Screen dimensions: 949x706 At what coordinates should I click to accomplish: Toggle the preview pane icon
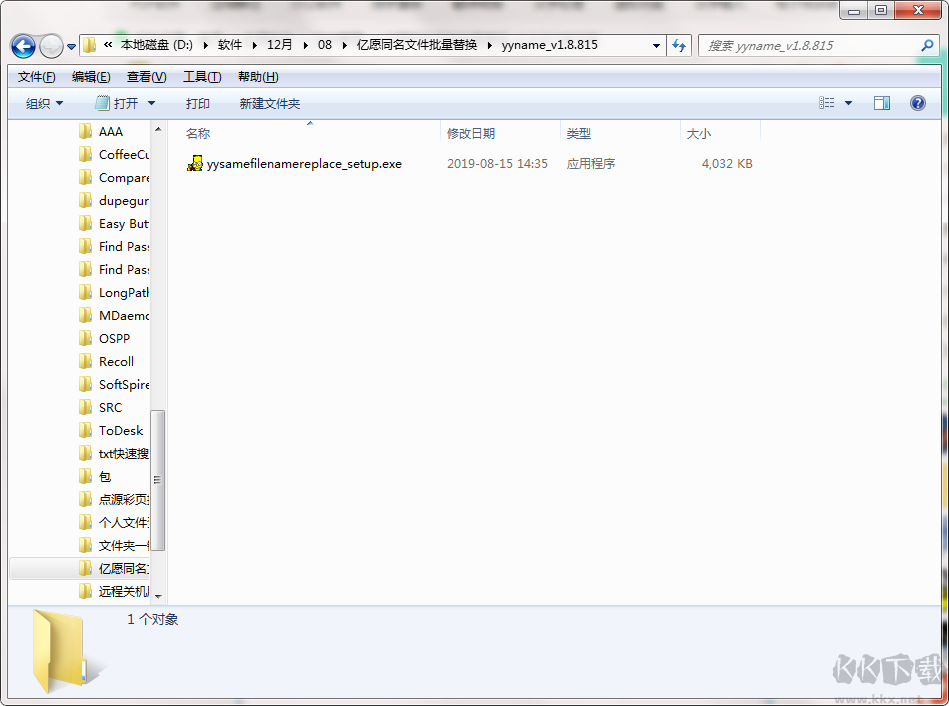click(882, 103)
